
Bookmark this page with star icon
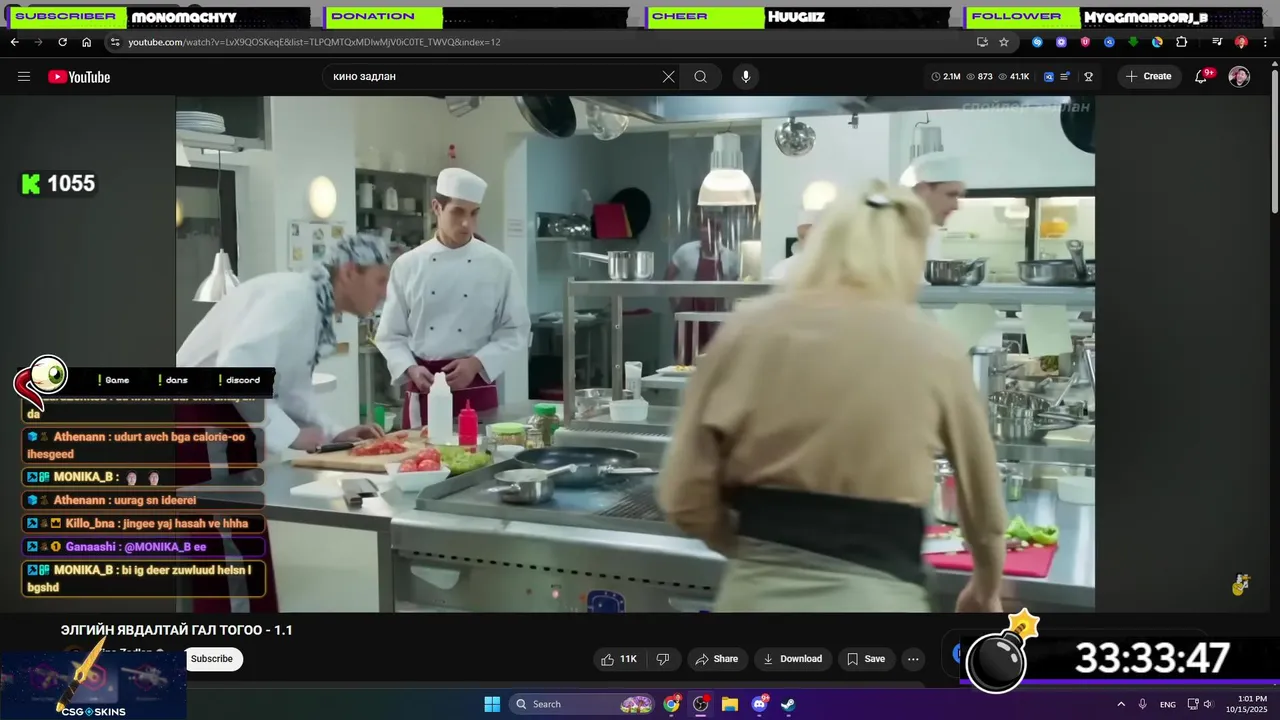[1004, 42]
